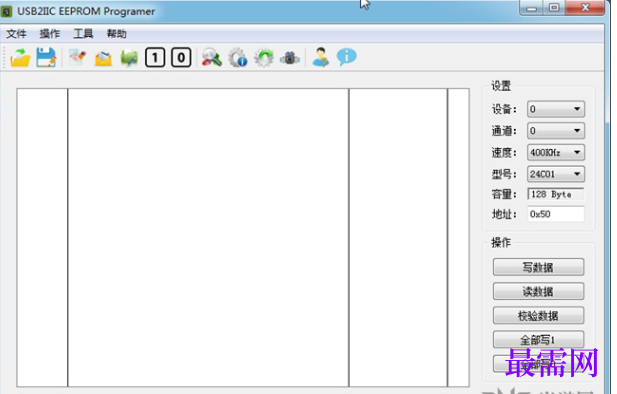Click the 地址 0x50 input field

[x=556, y=214]
